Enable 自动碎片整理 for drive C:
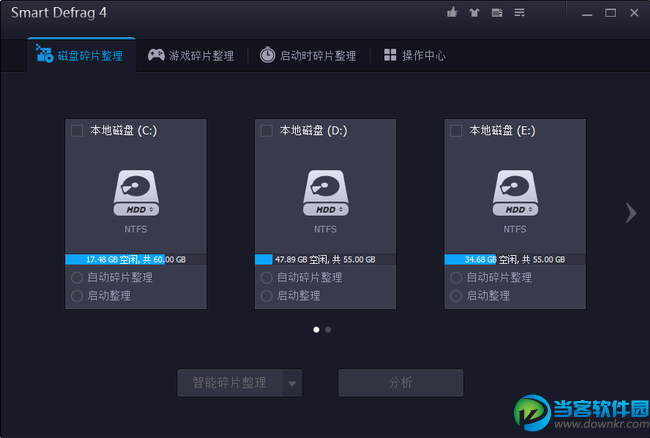Screen dimensions: 650x438 point(77,278)
